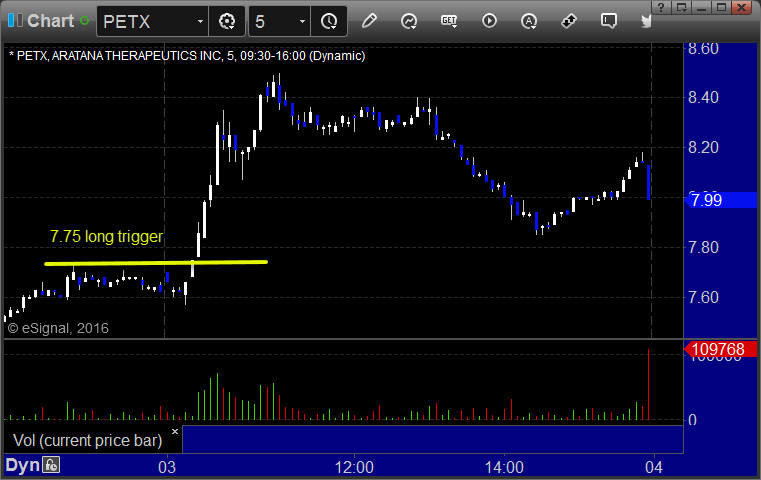This screenshot has width=761, height=480.
Task: Expand the PETX symbol dropdown arrow
Action: [x=200, y=21]
